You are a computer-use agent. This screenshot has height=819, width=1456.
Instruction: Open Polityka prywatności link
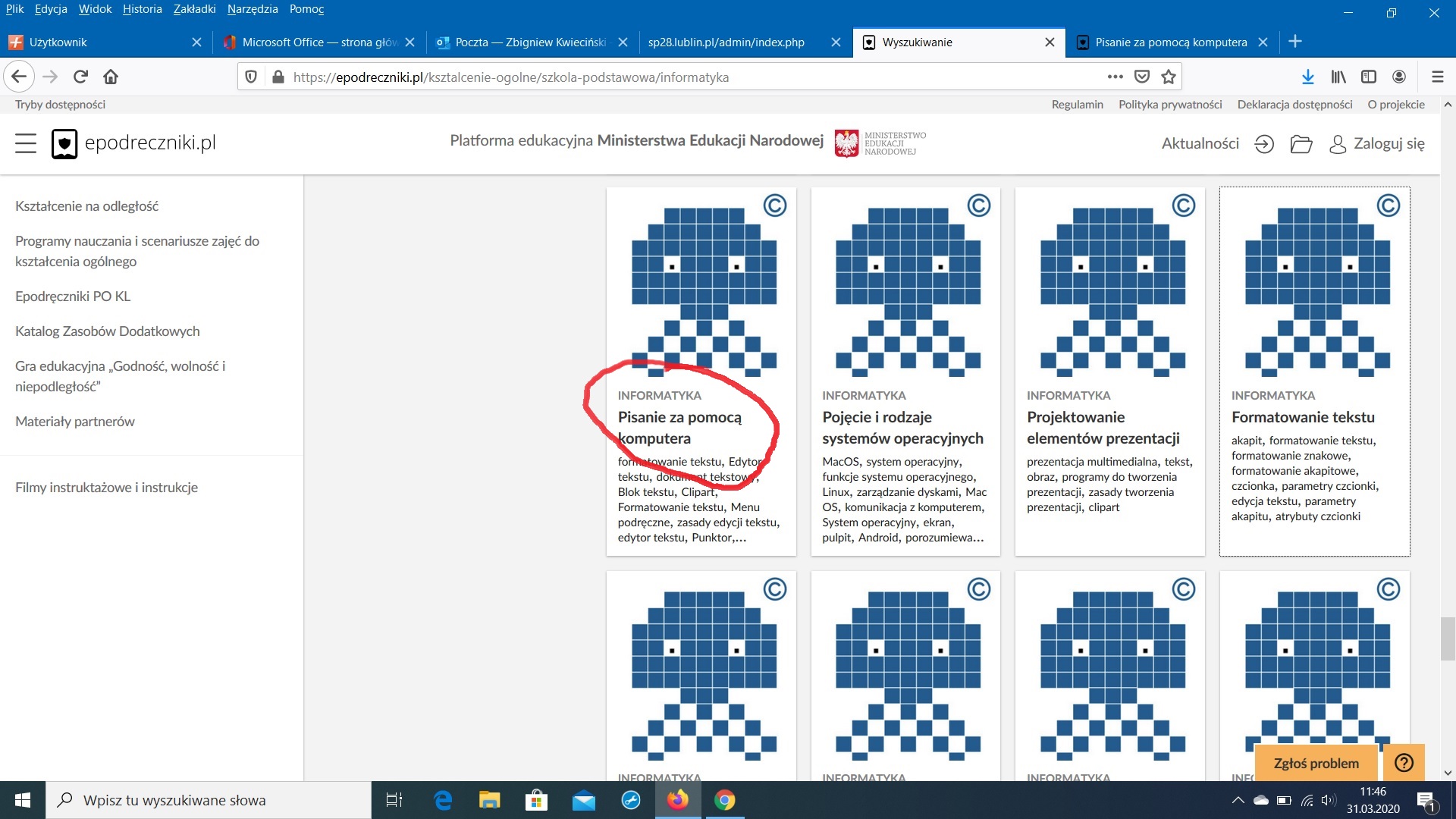pos(1170,105)
